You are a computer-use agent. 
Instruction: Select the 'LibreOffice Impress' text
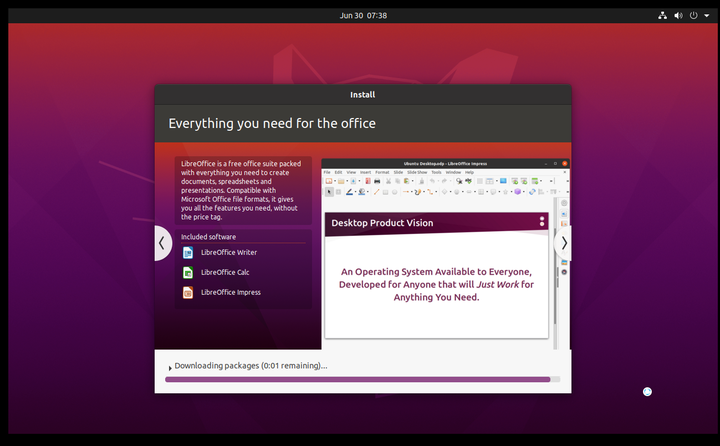[x=231, y=292]
